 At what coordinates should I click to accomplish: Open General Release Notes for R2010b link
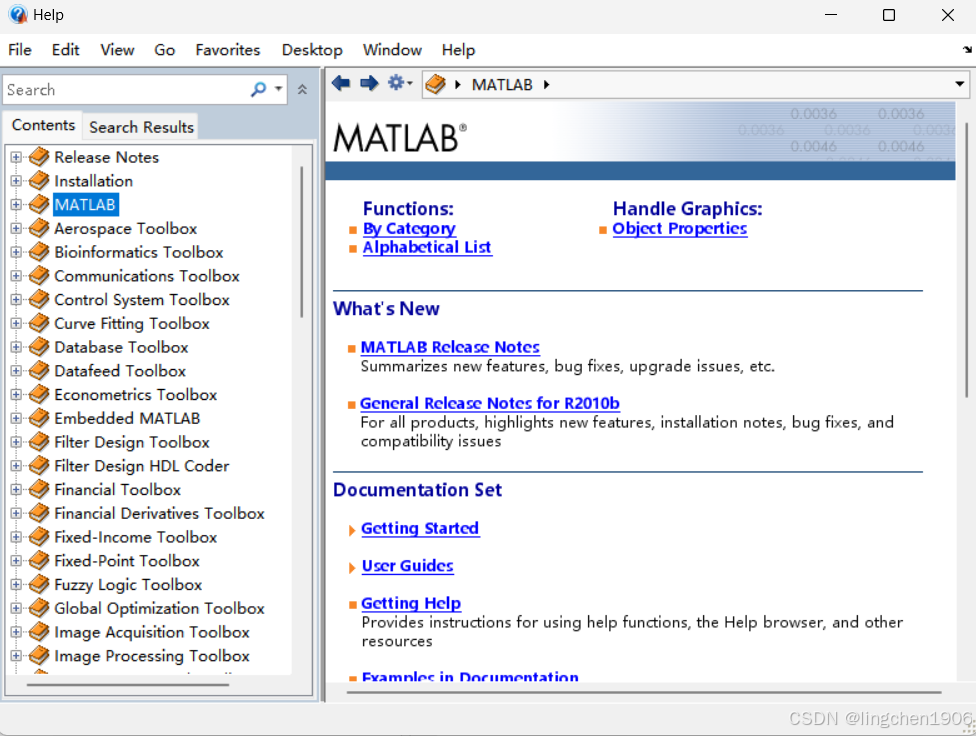click(490, 403)
